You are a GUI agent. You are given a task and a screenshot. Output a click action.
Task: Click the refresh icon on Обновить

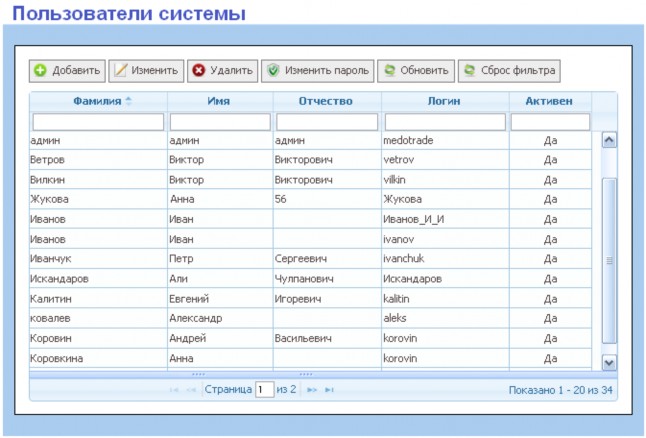click(389, 70)
